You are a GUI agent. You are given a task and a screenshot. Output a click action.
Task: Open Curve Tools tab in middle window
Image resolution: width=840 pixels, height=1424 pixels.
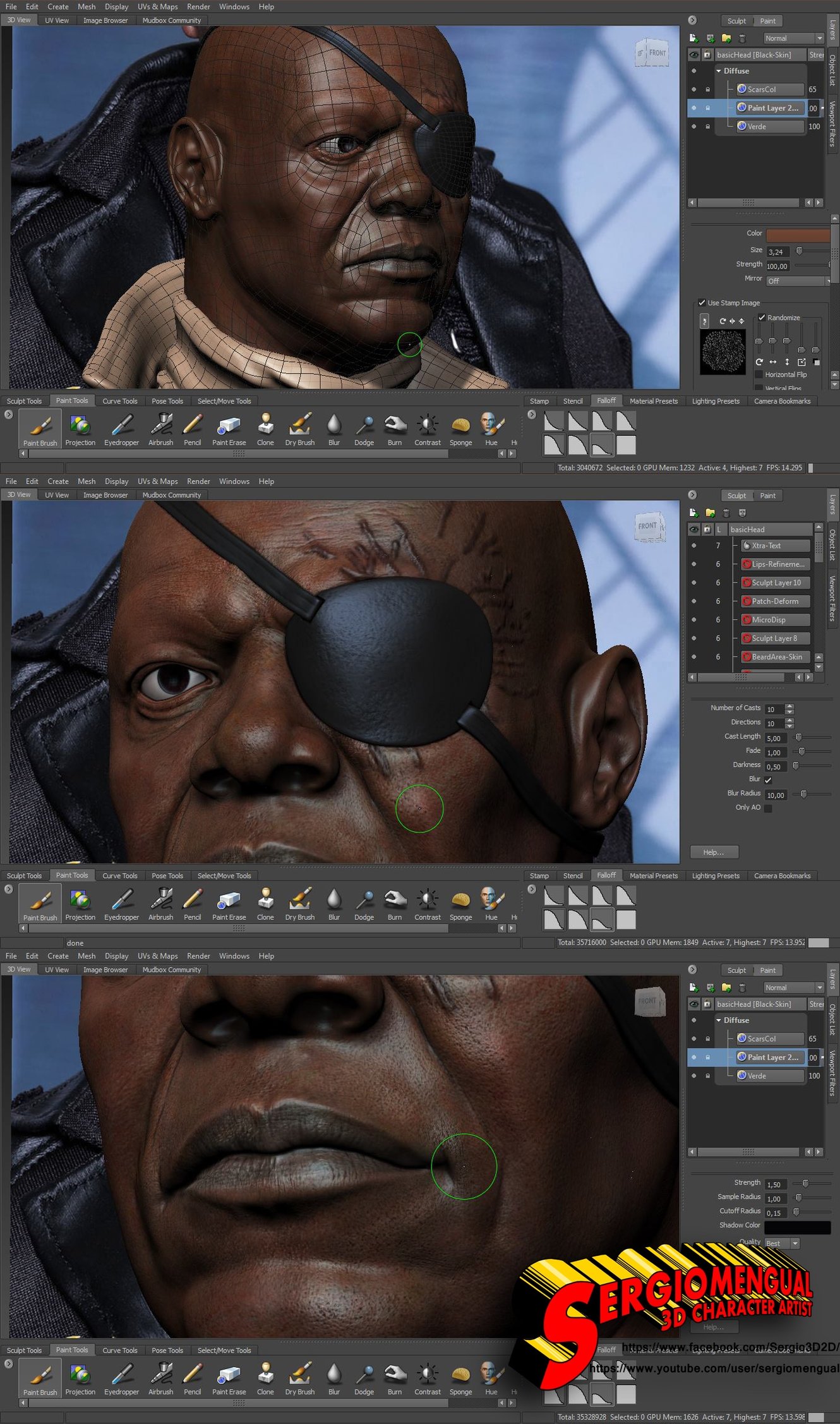coord(119,876)
